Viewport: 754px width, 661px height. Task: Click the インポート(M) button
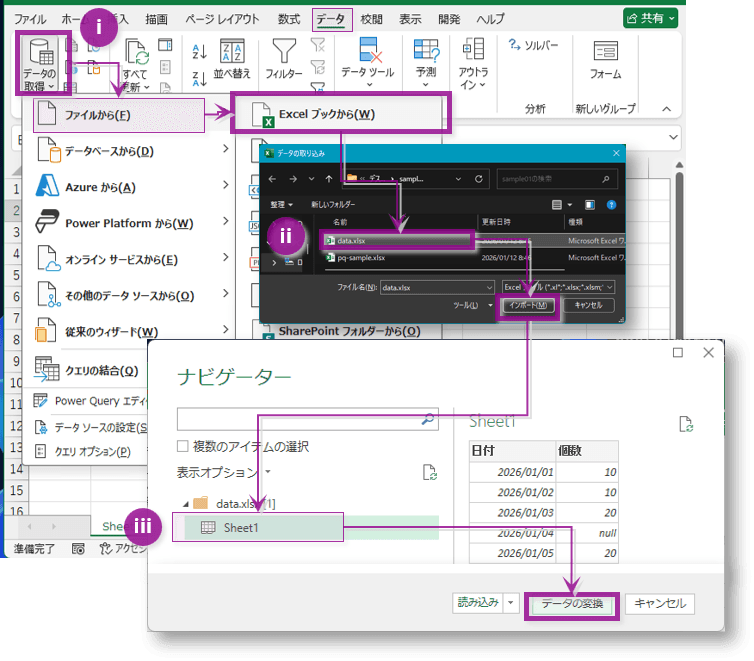527,305
